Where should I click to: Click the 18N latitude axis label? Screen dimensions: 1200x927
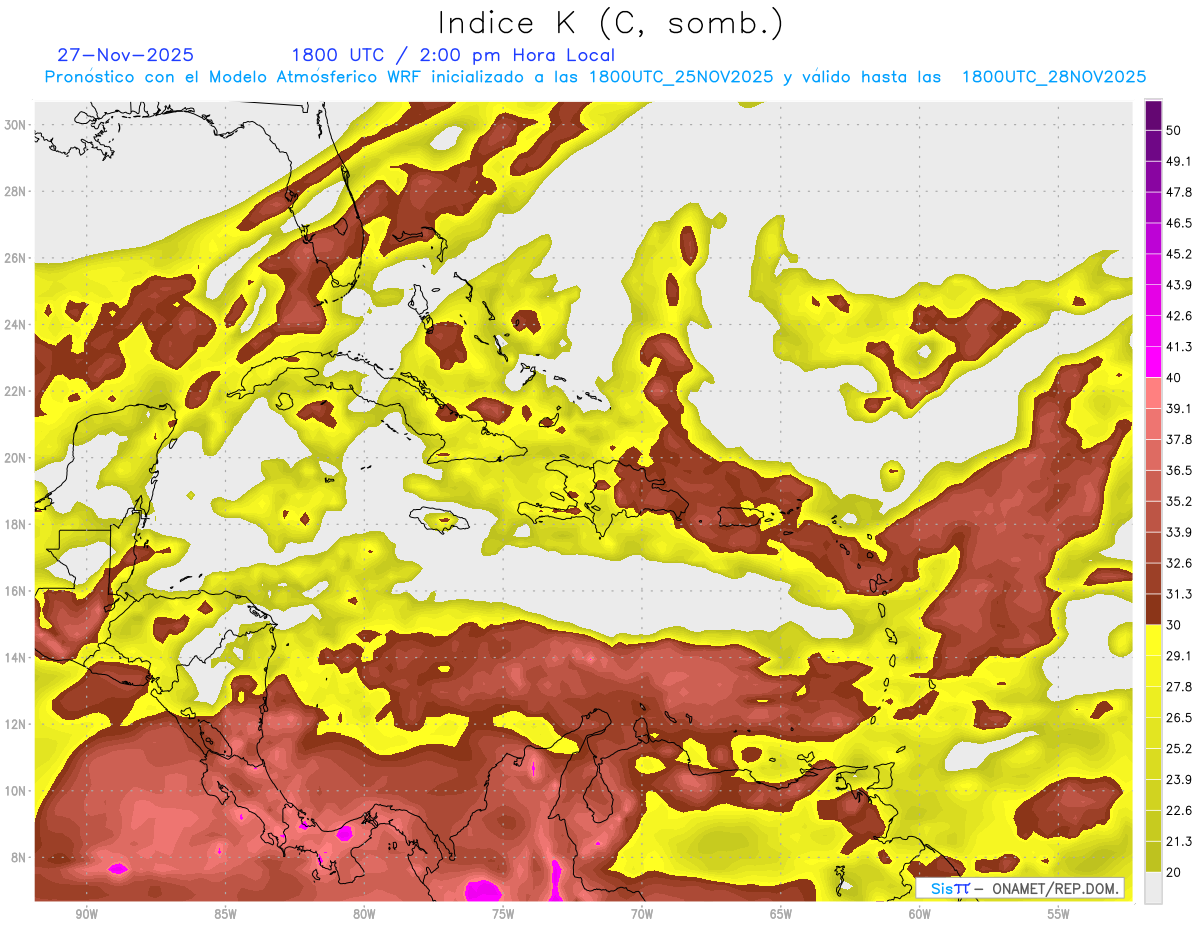click(x=15, y=524)
